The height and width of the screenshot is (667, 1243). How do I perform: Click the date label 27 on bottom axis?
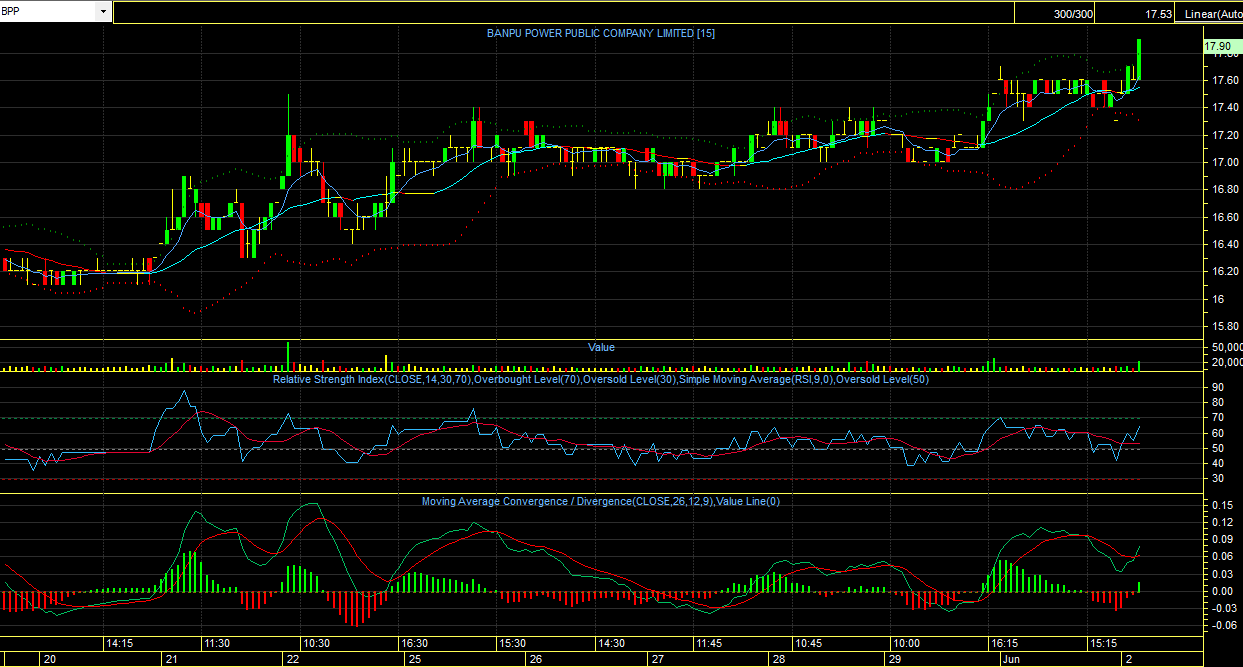tap(657, 660)
